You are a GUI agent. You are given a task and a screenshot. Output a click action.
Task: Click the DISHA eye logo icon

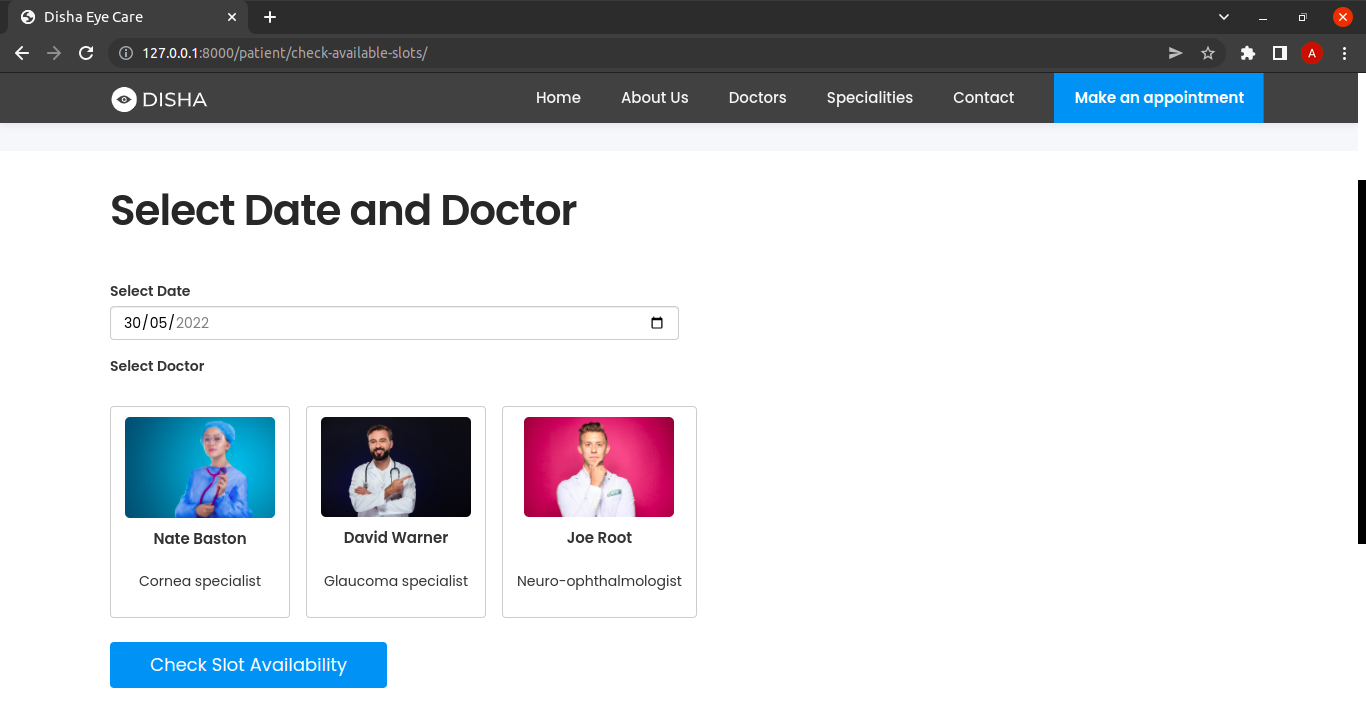point(123,98)
